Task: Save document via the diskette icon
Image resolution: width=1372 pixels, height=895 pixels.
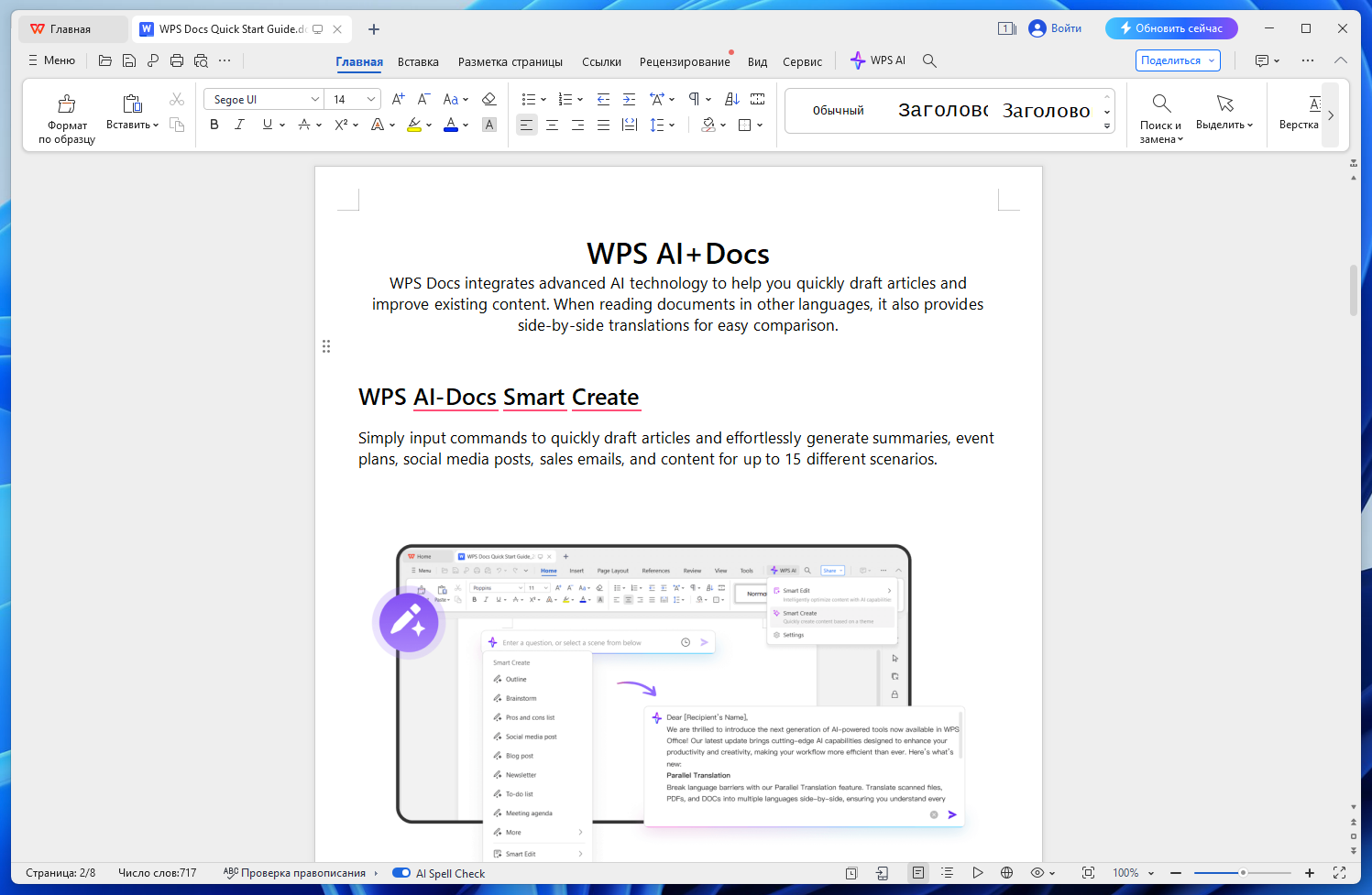Action: pos(129,60)
